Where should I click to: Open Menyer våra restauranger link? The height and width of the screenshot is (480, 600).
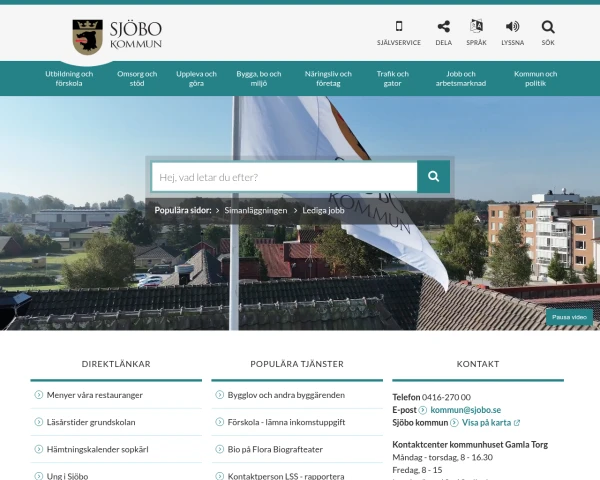coord(94,395)
